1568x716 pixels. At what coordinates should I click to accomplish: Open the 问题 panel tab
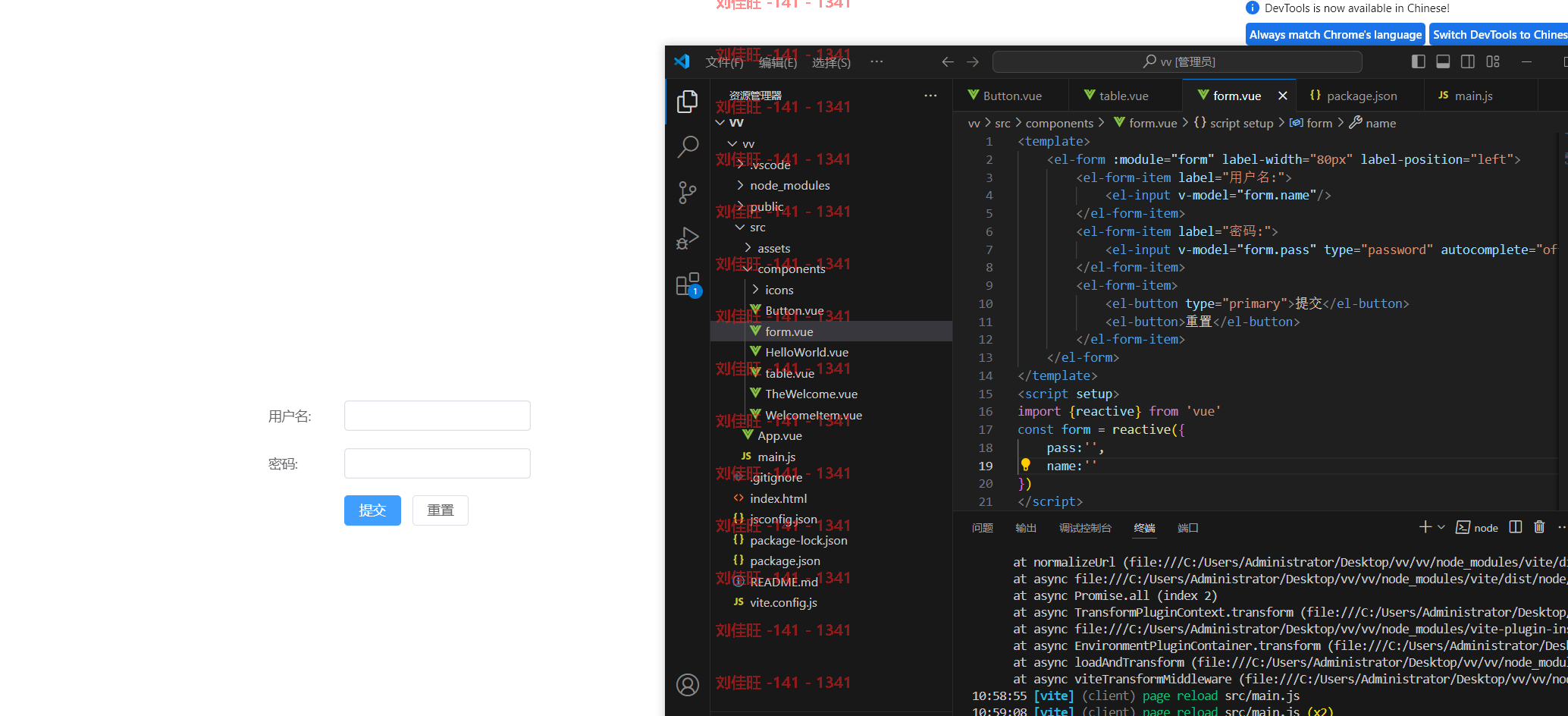[x=983, y=528]
